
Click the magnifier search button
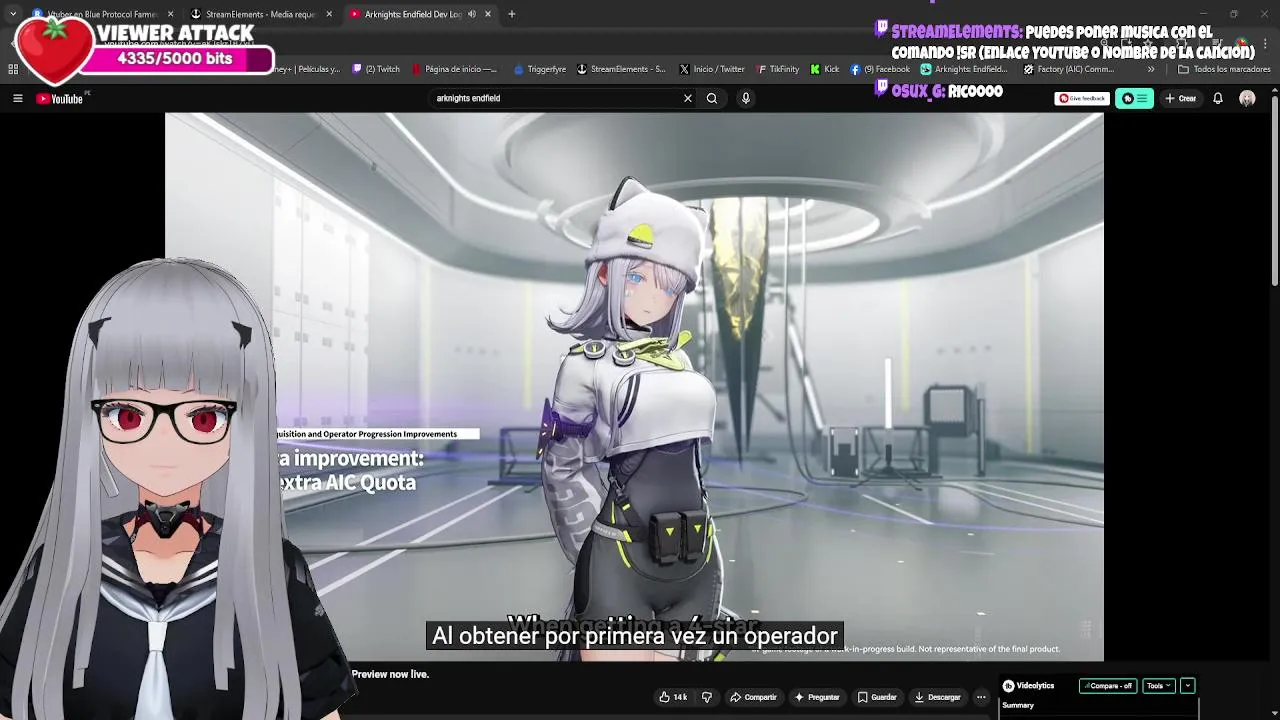click(x=712, y=98)
